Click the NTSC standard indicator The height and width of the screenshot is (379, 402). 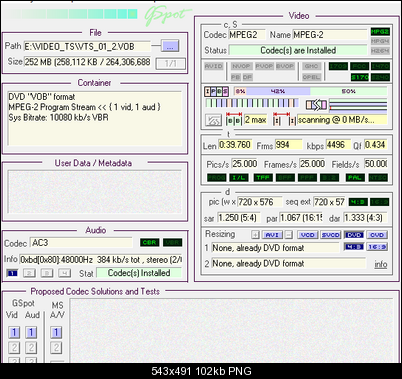click(x=378, y=178)
